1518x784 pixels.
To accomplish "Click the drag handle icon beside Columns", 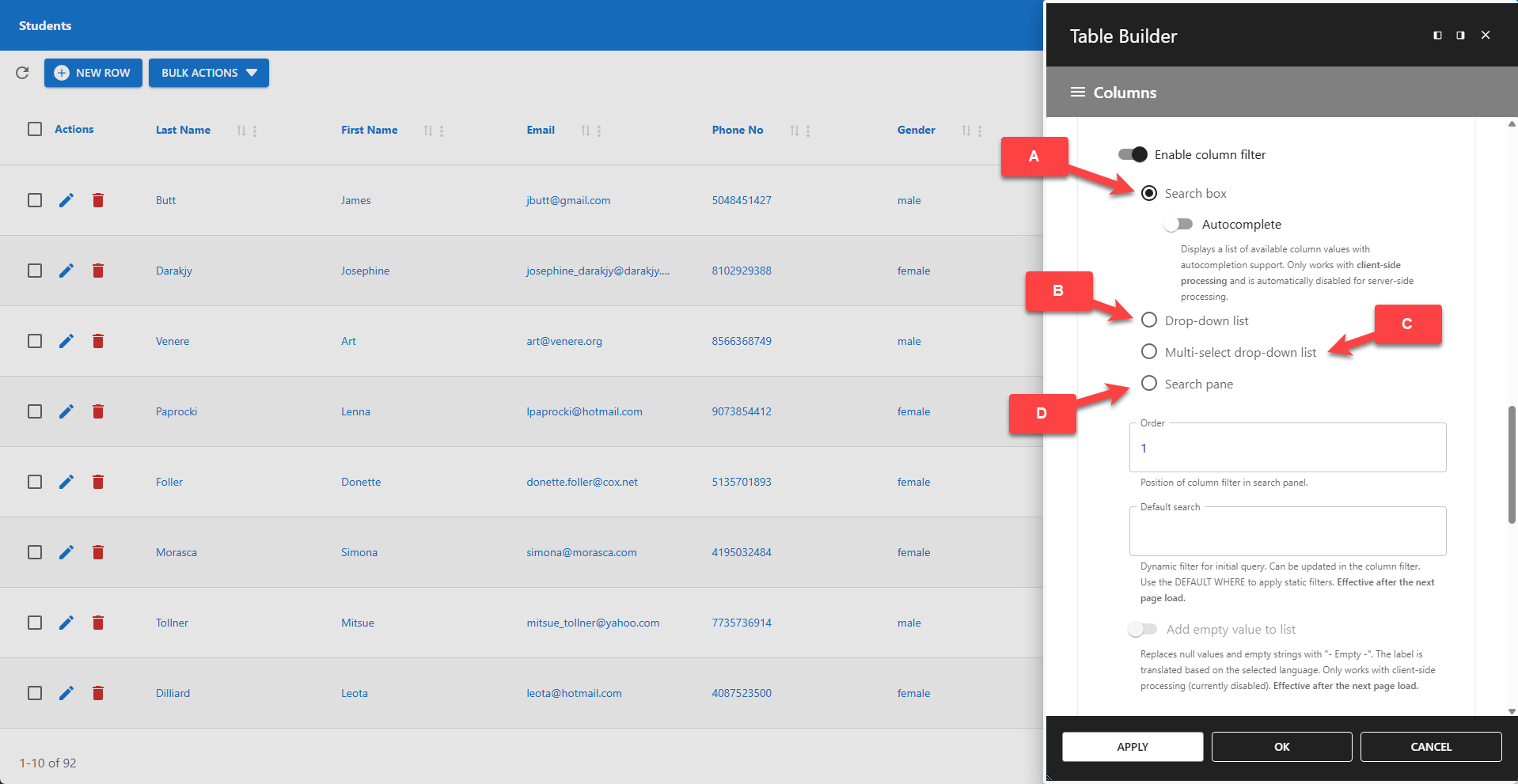I will click(x=1077, y=92).
